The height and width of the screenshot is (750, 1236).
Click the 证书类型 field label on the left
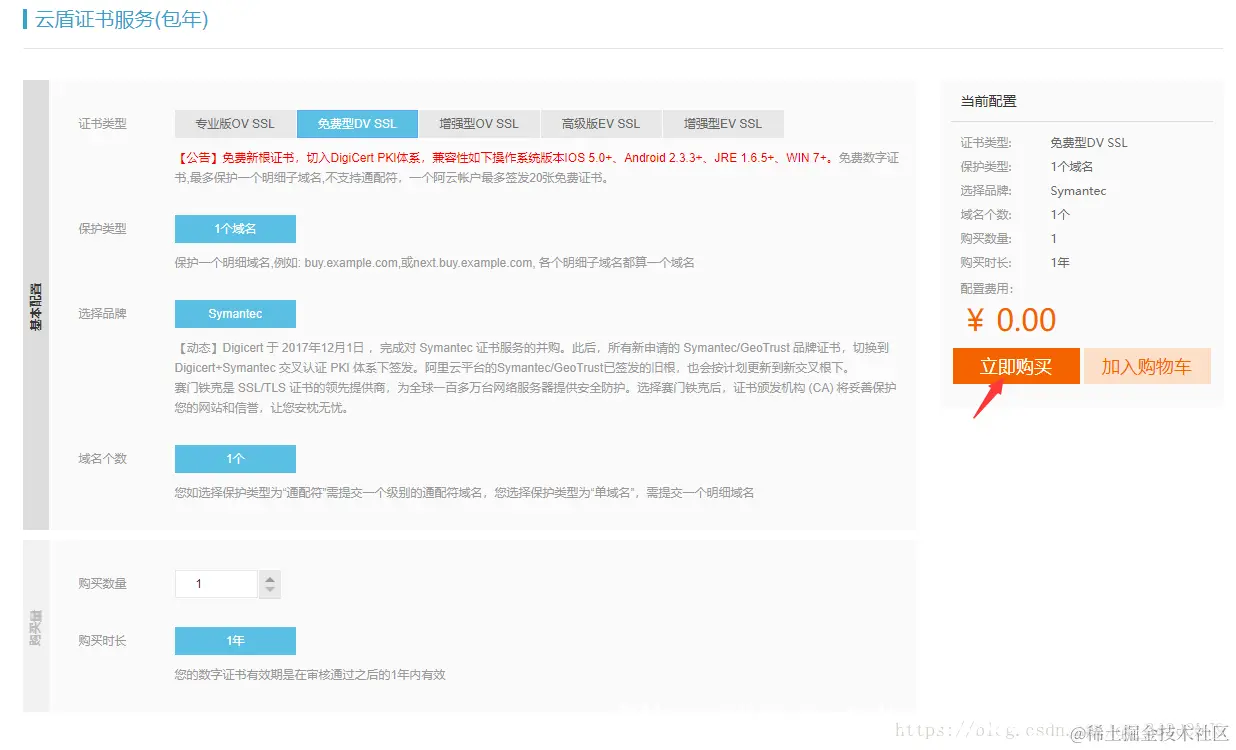[103, 125]
